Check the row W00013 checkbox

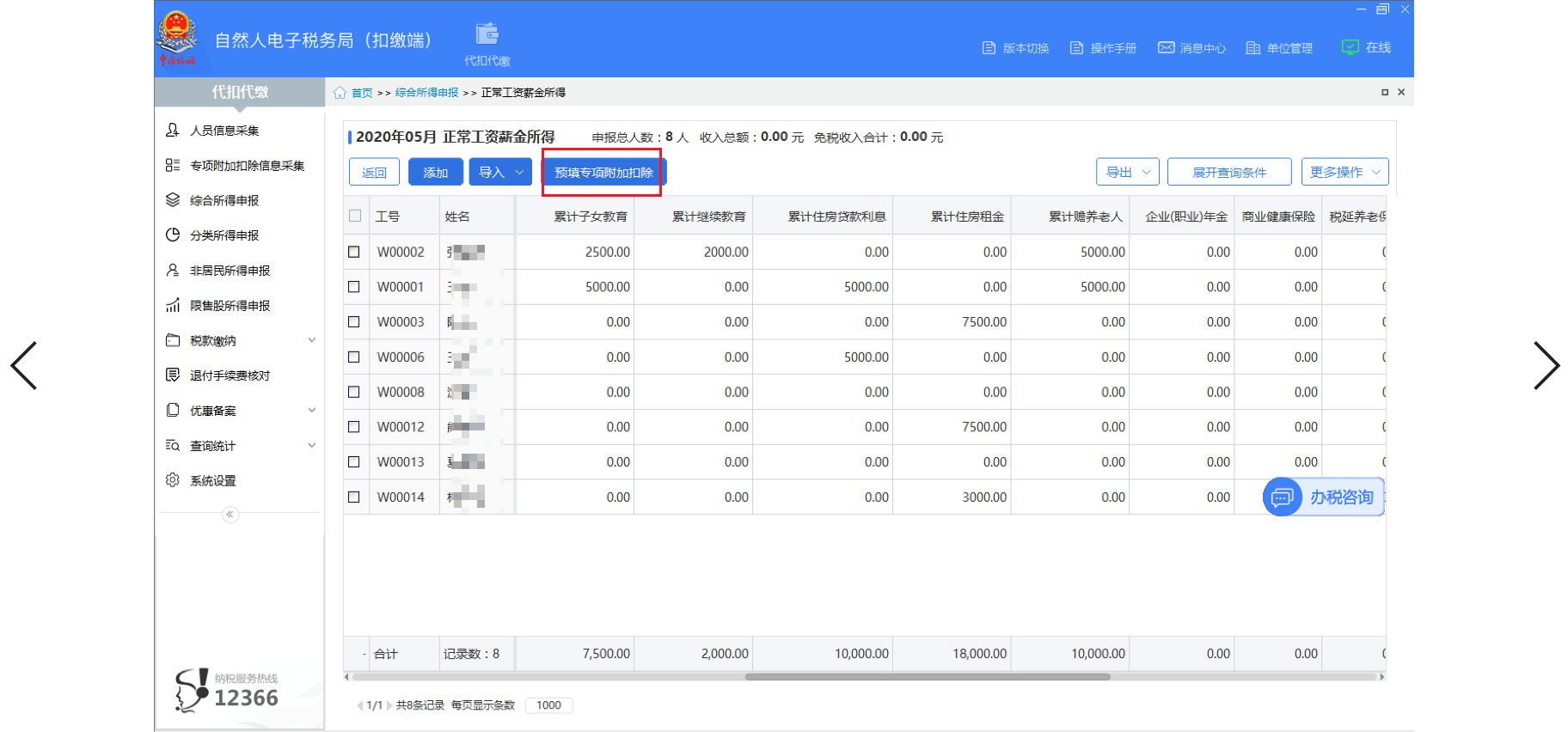(353, 462)
